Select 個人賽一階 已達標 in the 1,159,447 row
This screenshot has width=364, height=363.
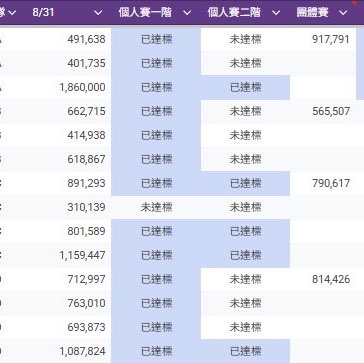[x=156, y=255]
